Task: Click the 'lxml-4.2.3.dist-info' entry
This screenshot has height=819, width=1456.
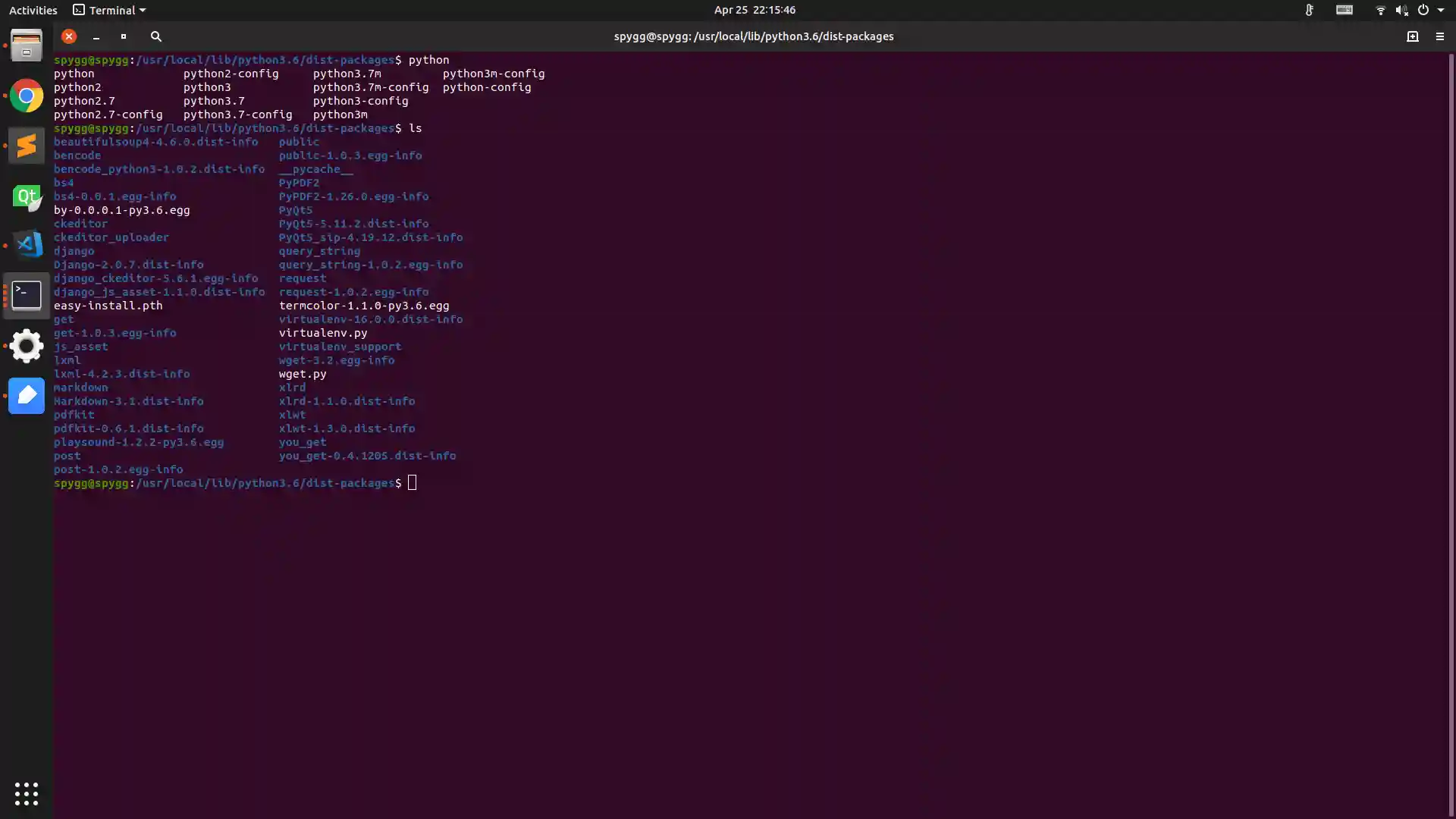Action: click(x=122, y=374)
